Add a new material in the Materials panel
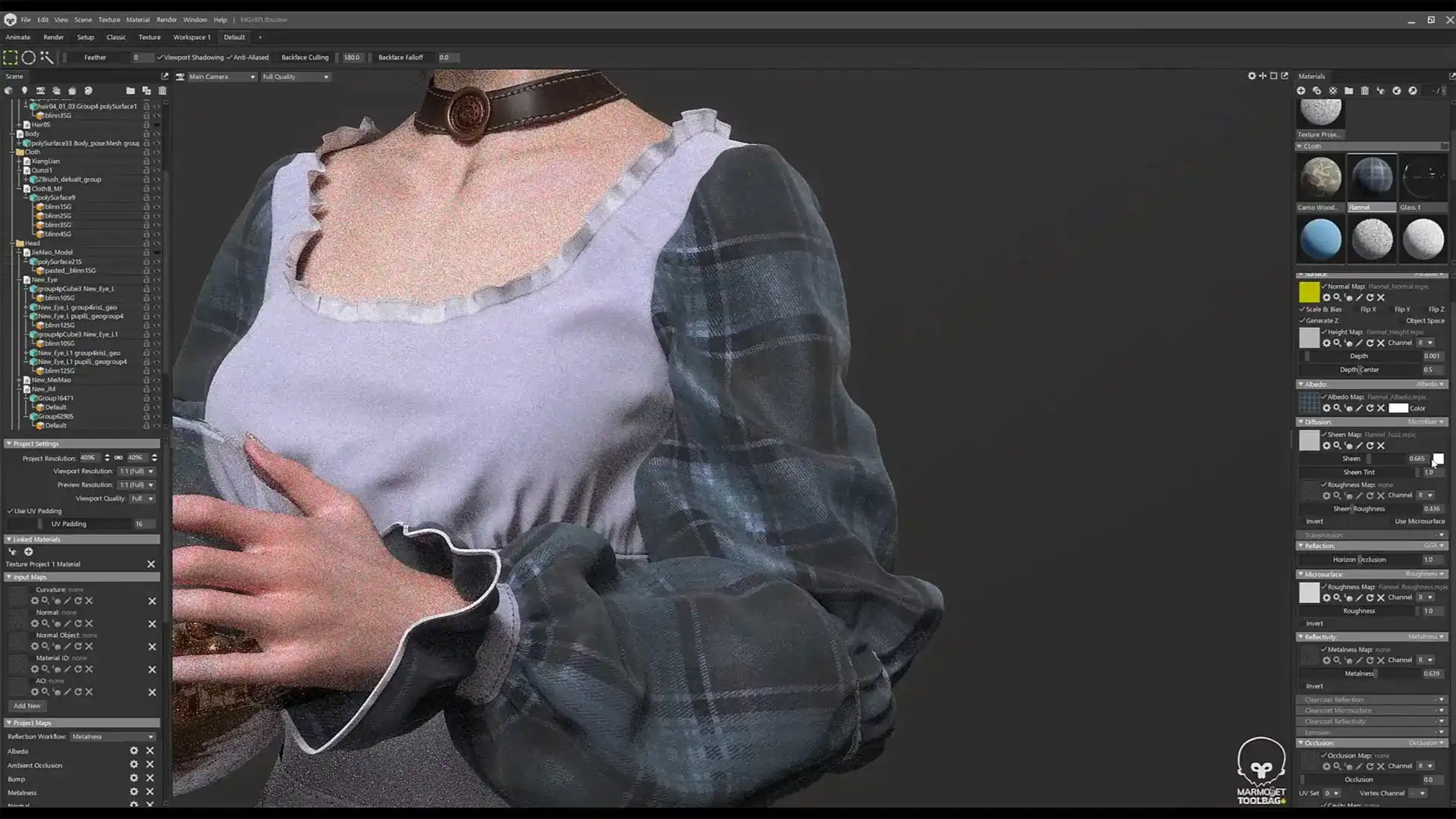 point(1301,90)
